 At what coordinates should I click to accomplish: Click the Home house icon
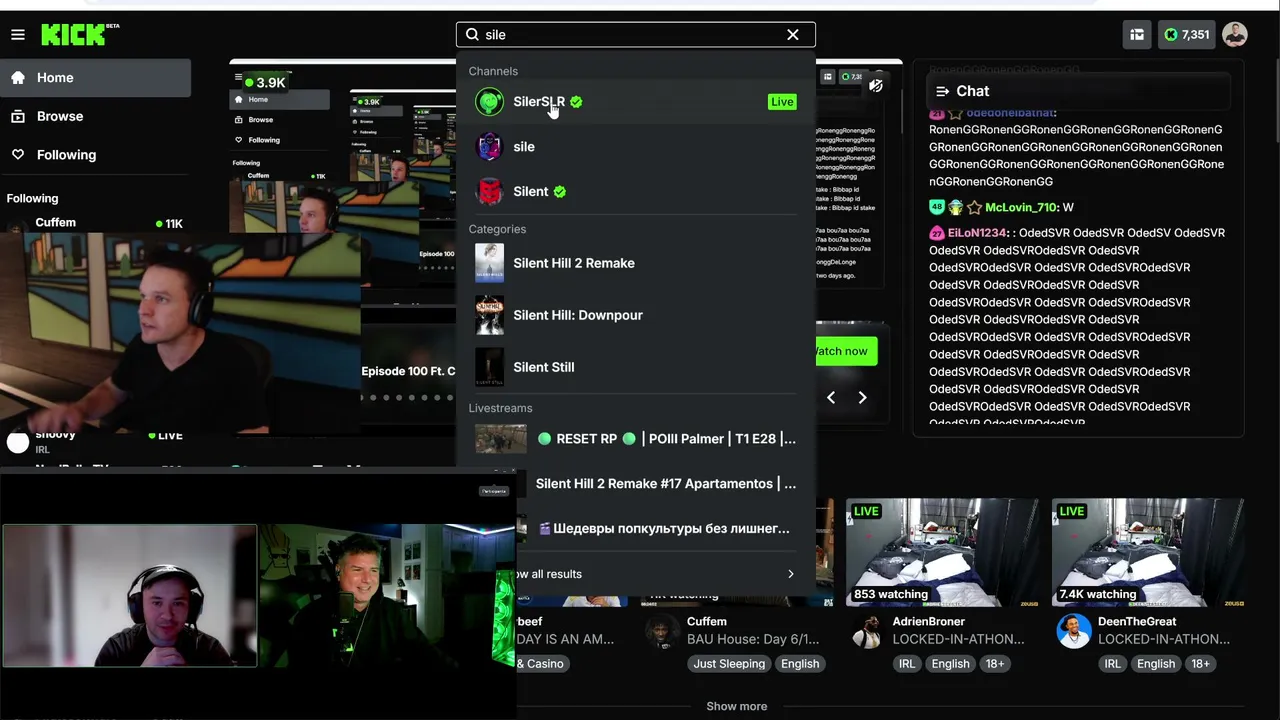pyautogui.click(x=18, y=78)
